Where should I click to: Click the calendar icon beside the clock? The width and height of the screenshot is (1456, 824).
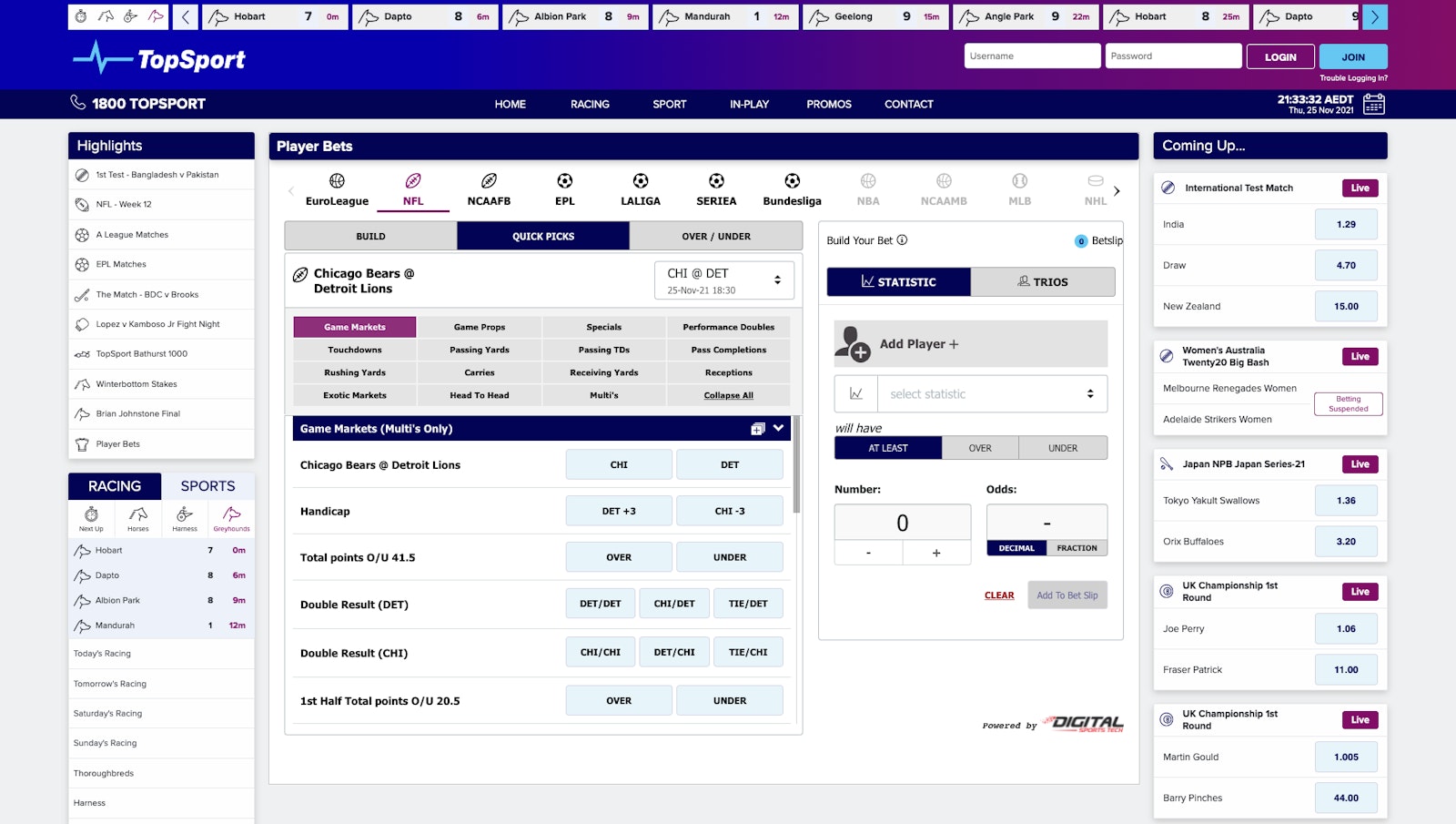(x=1373, y=105)
